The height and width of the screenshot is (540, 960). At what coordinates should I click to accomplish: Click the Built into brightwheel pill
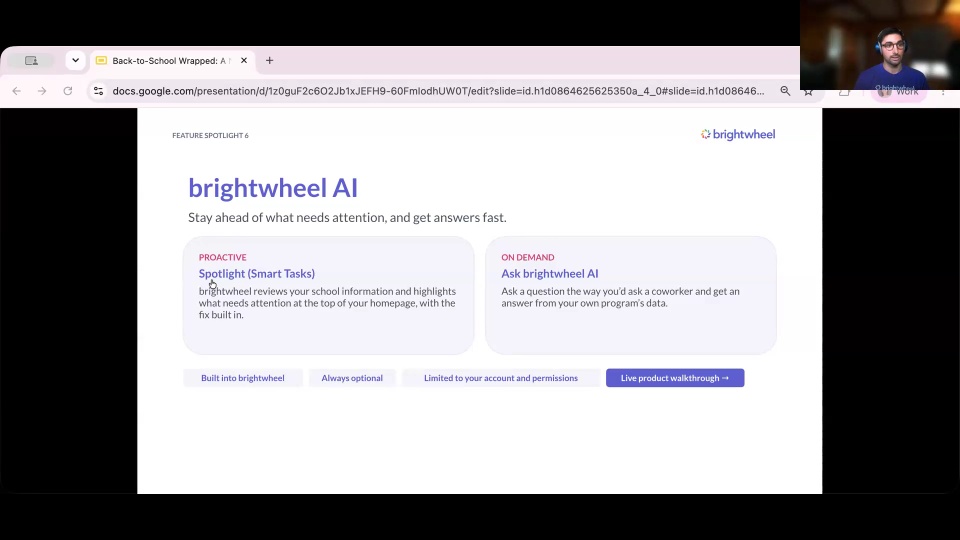(242, 378)
